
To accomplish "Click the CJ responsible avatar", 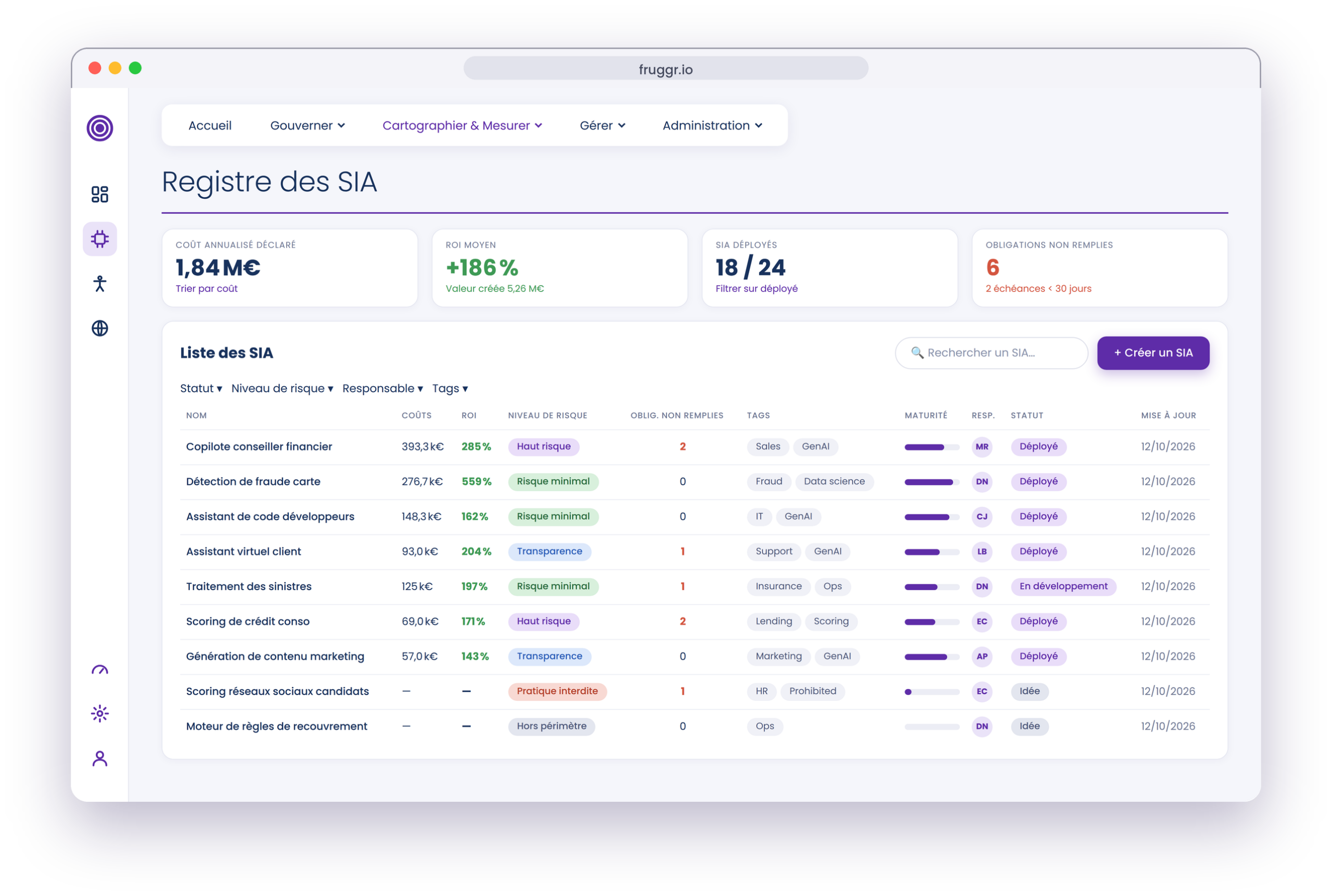I will coord(982,517).
